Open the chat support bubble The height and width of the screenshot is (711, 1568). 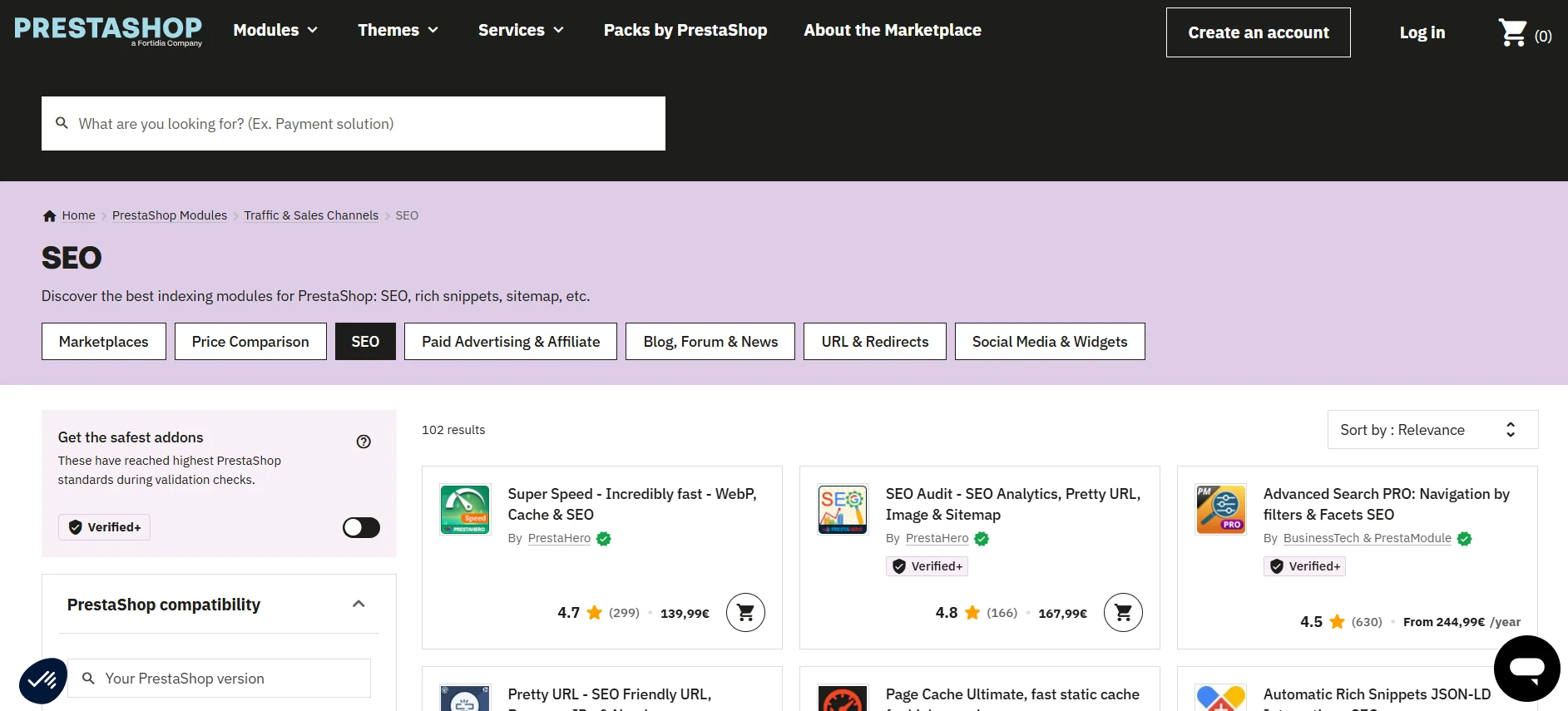[x=1526, y=668]
